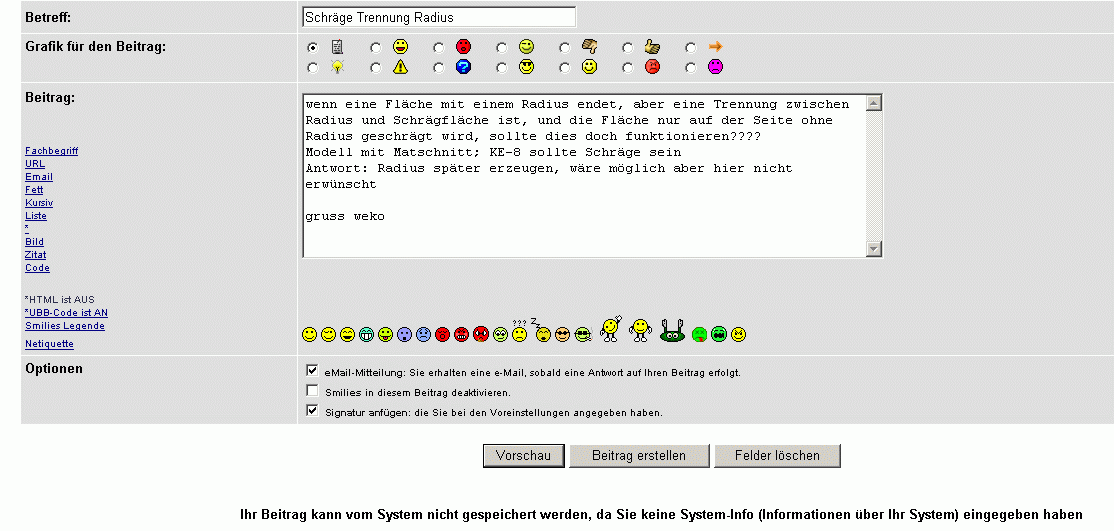
Task: Open the Fachbegriff code link
Action: [51, 151]
